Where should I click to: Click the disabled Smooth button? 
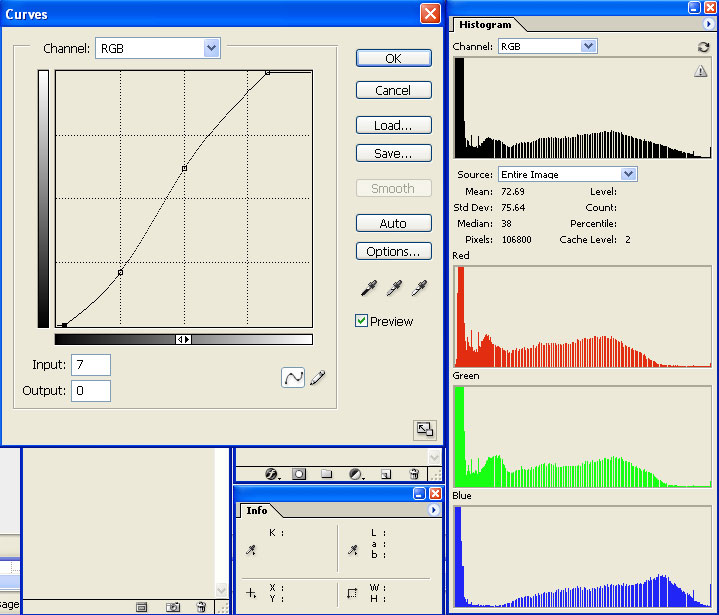tap(393, 188)
